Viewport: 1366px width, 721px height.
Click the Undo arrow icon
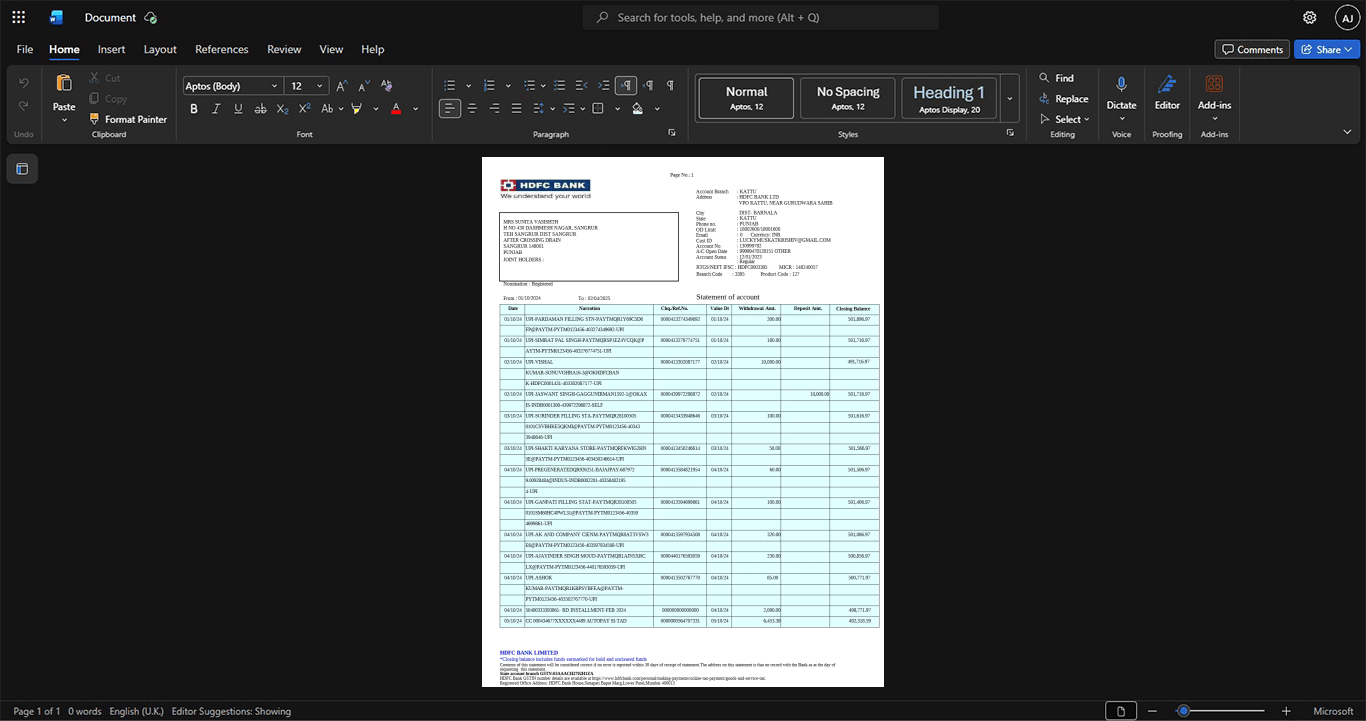(x=24, y=82)
